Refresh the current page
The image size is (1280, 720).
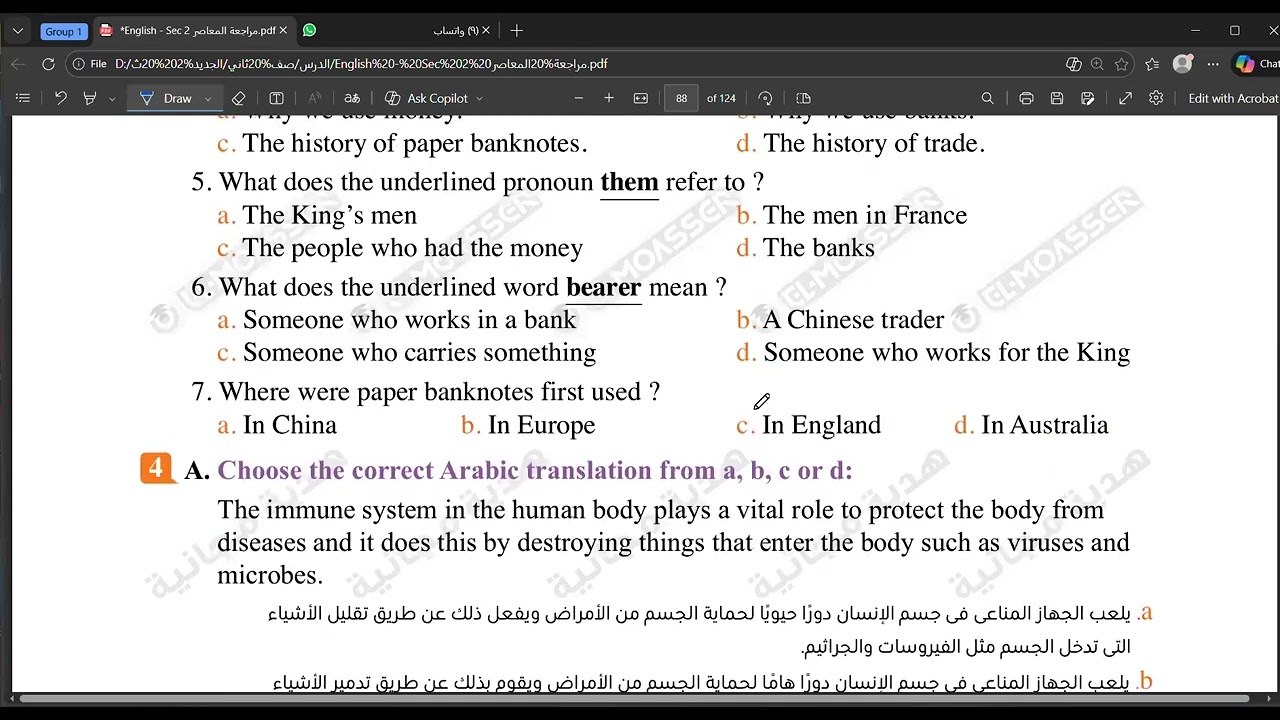(48, 64)
